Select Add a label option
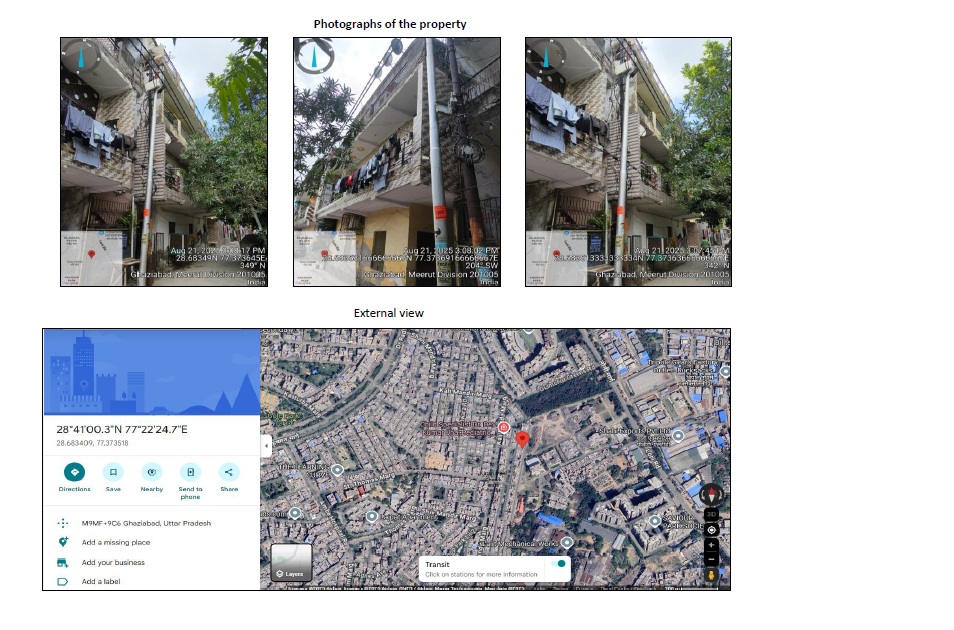This screenshot has height=630, width=954. 101,581
